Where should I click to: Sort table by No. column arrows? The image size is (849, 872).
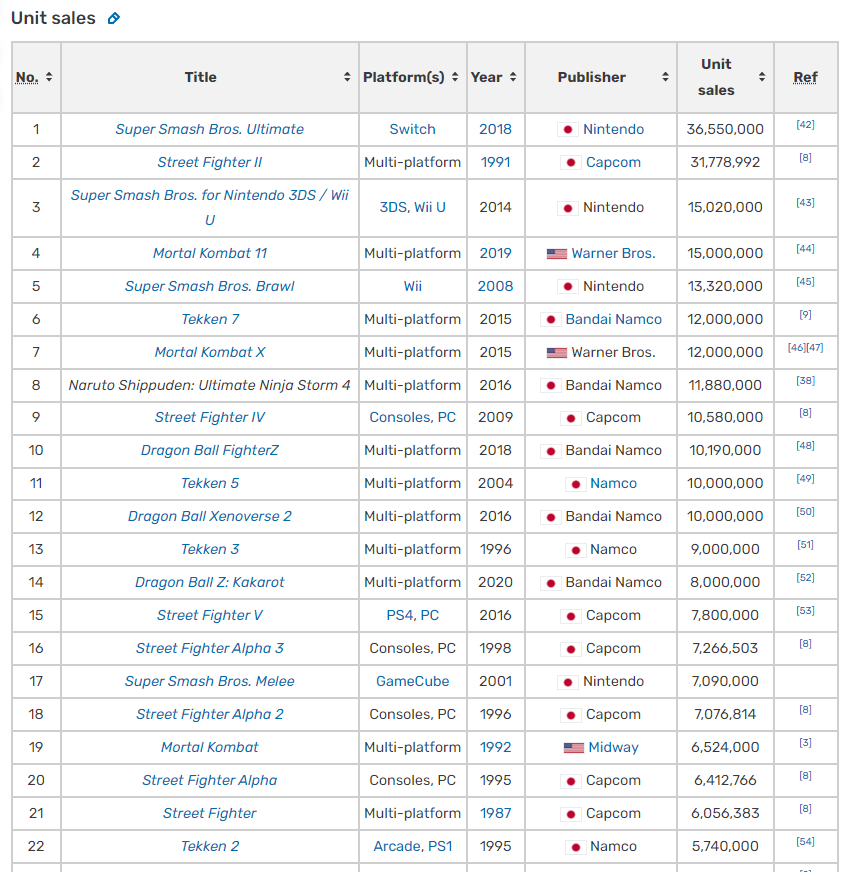click(49, 77)
